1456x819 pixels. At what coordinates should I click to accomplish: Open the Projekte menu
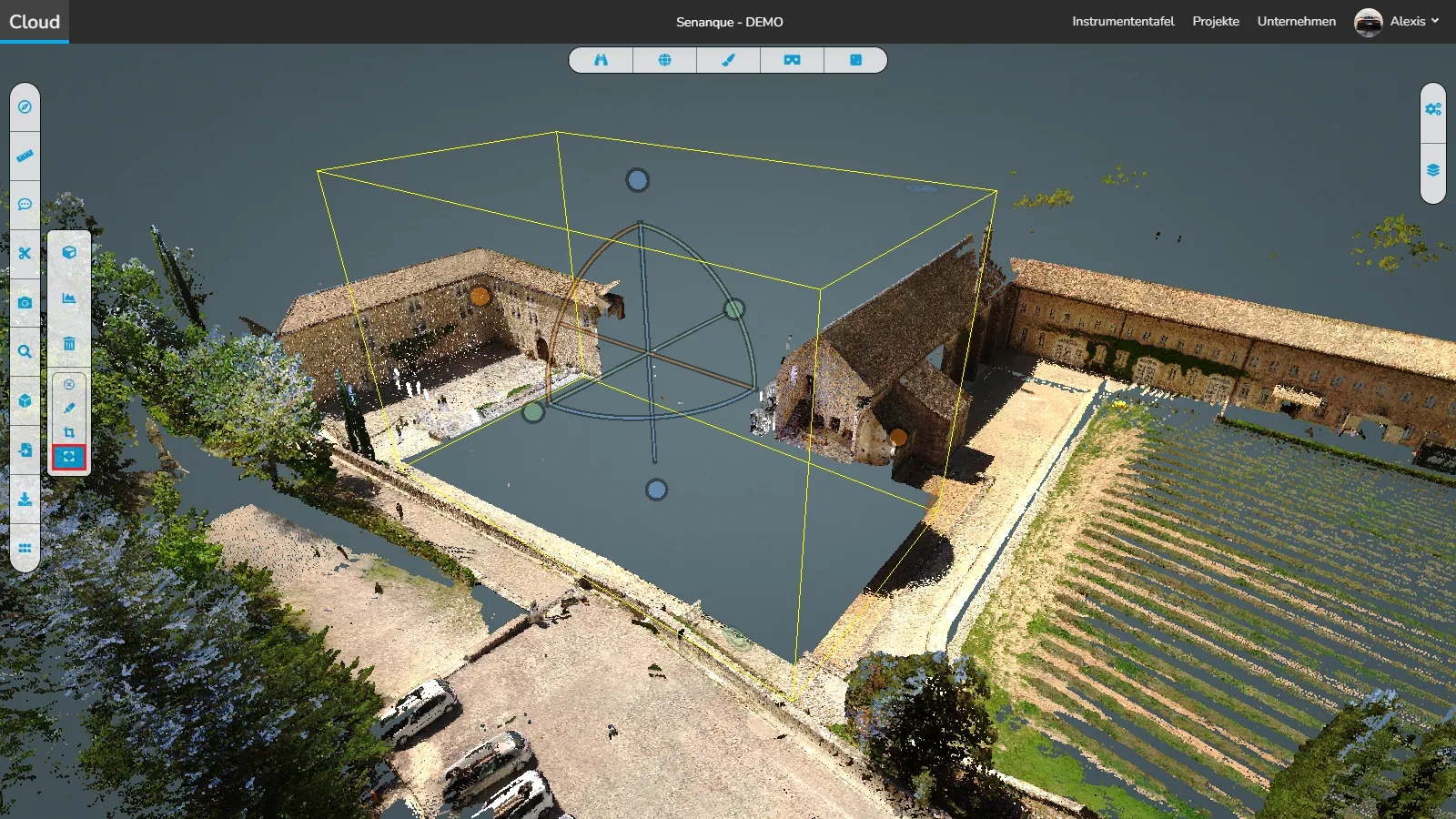(1216, 22)
